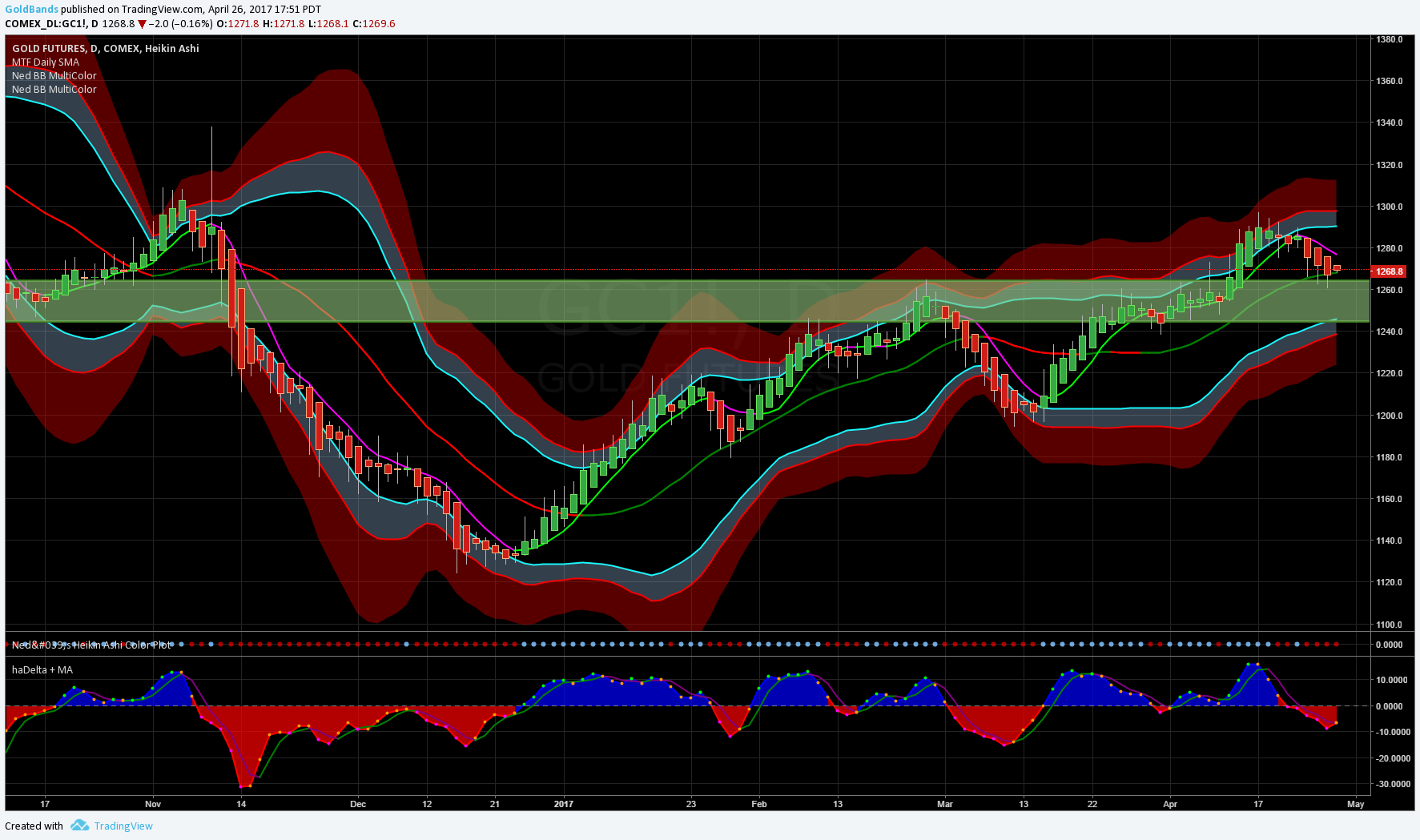The image size is (1420, 840).
Task: Click the 10.0000 oscillator axis label
Action: coord(1392,680)
